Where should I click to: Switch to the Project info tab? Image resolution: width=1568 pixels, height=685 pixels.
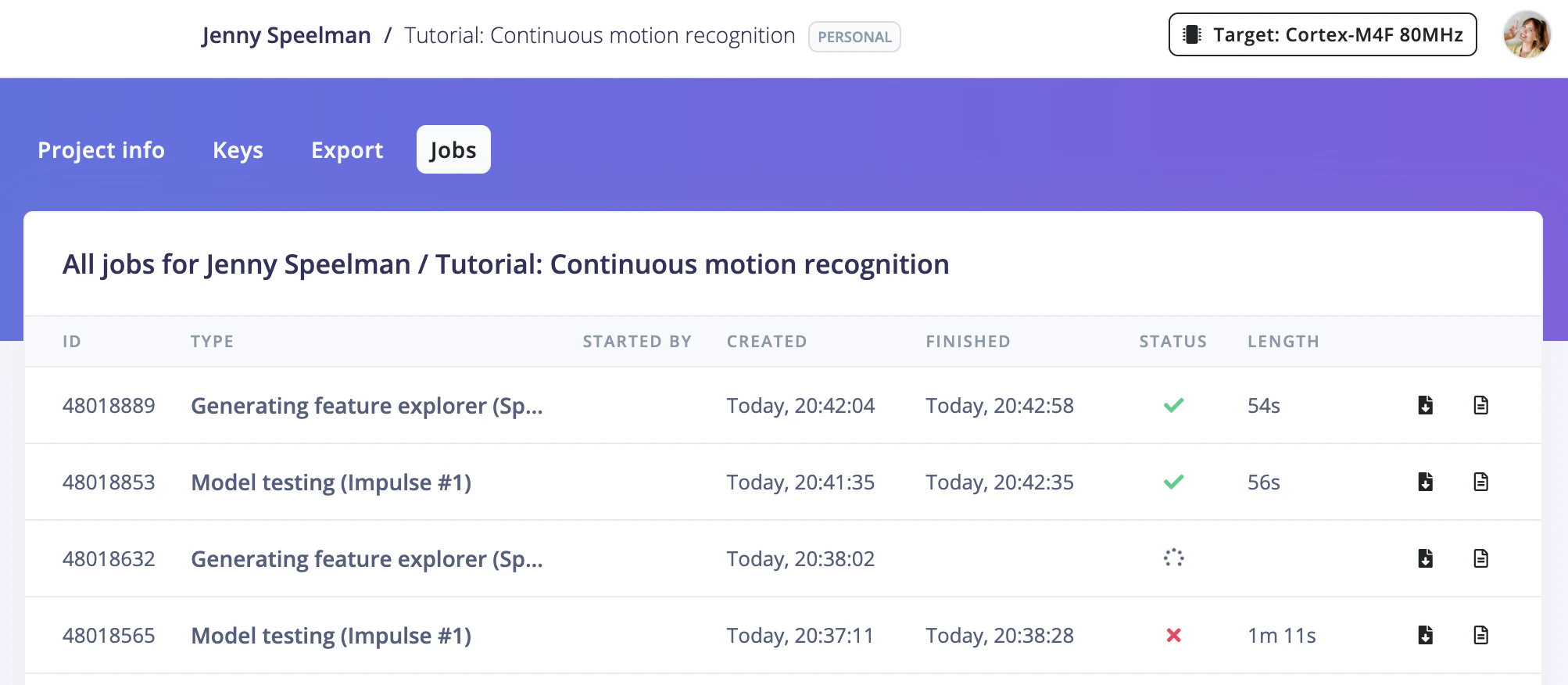102,149
